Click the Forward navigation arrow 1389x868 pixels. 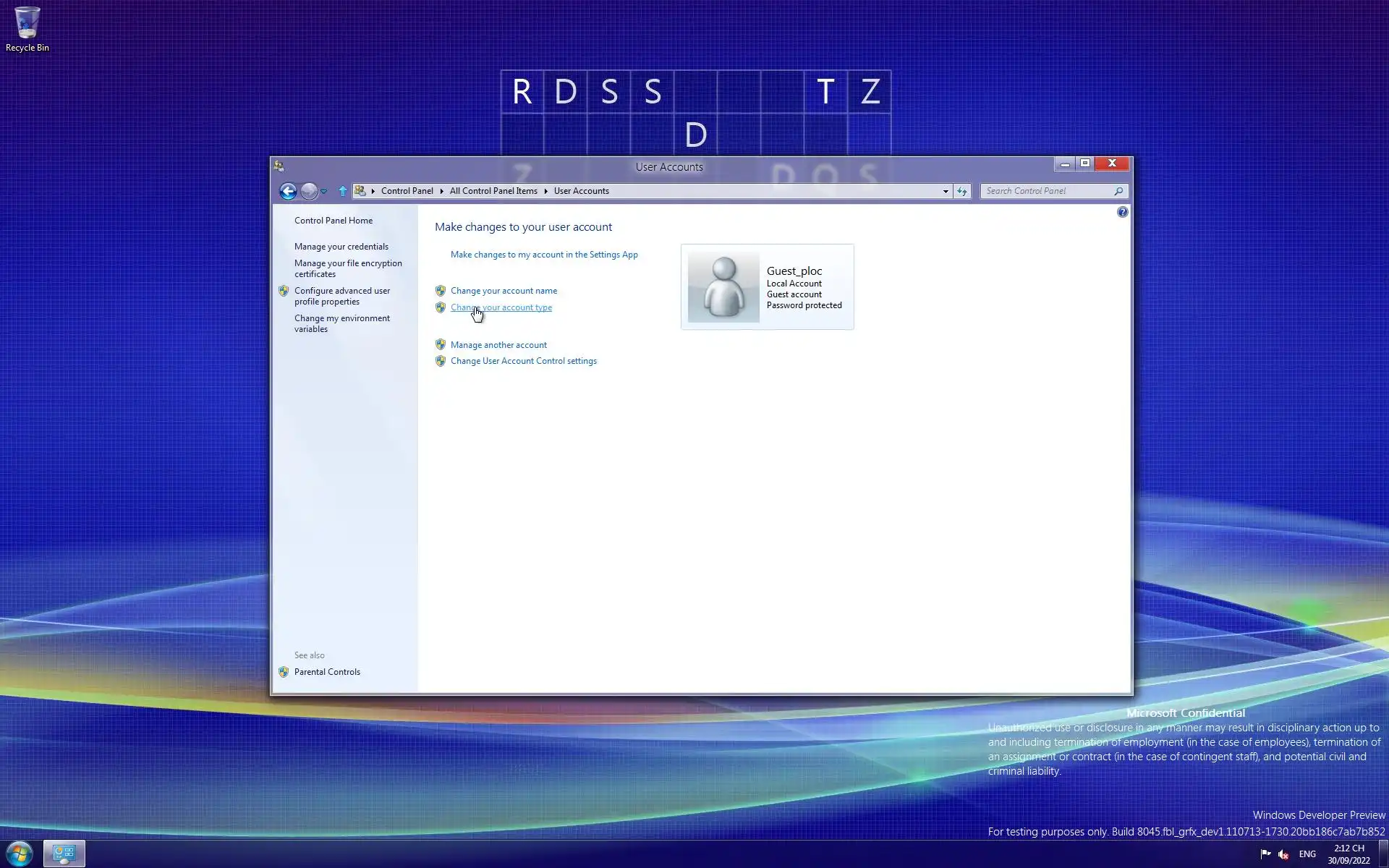click(x=309, y=191)
